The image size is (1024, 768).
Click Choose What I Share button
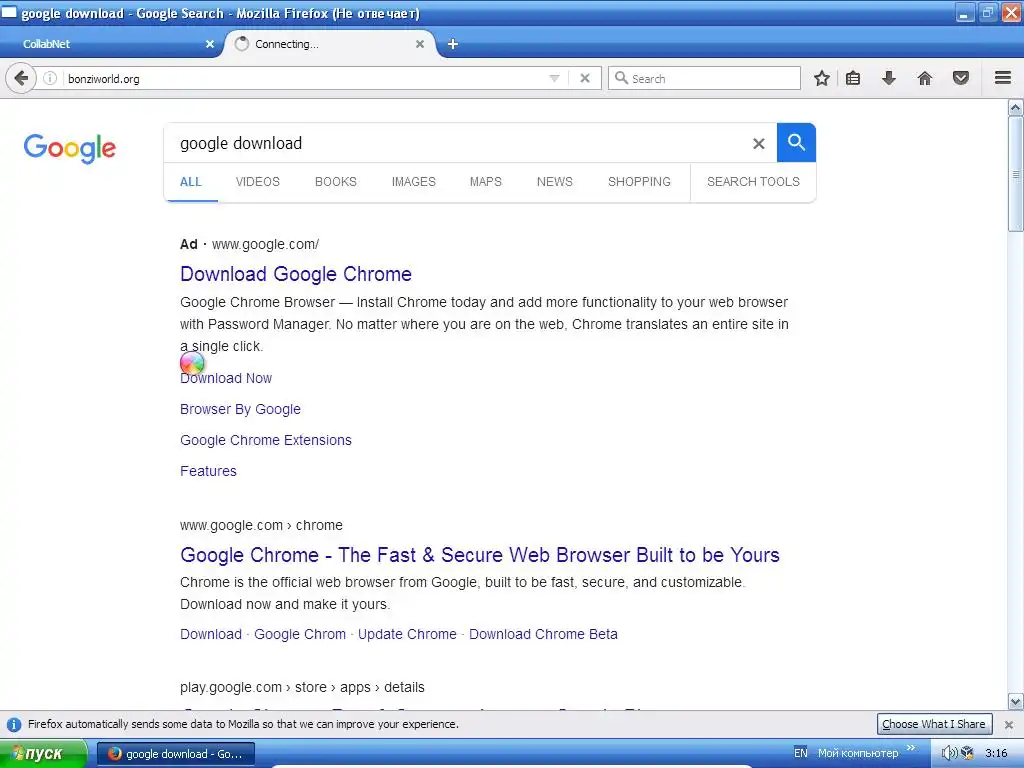tap(934, 724)
